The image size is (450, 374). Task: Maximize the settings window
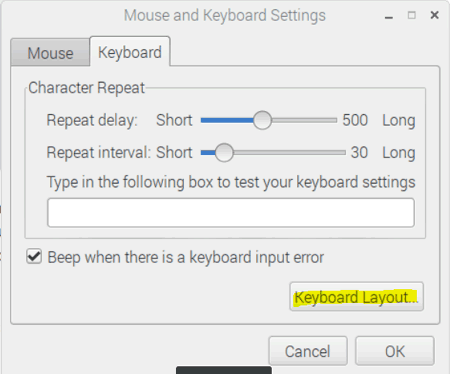(412, 15)
